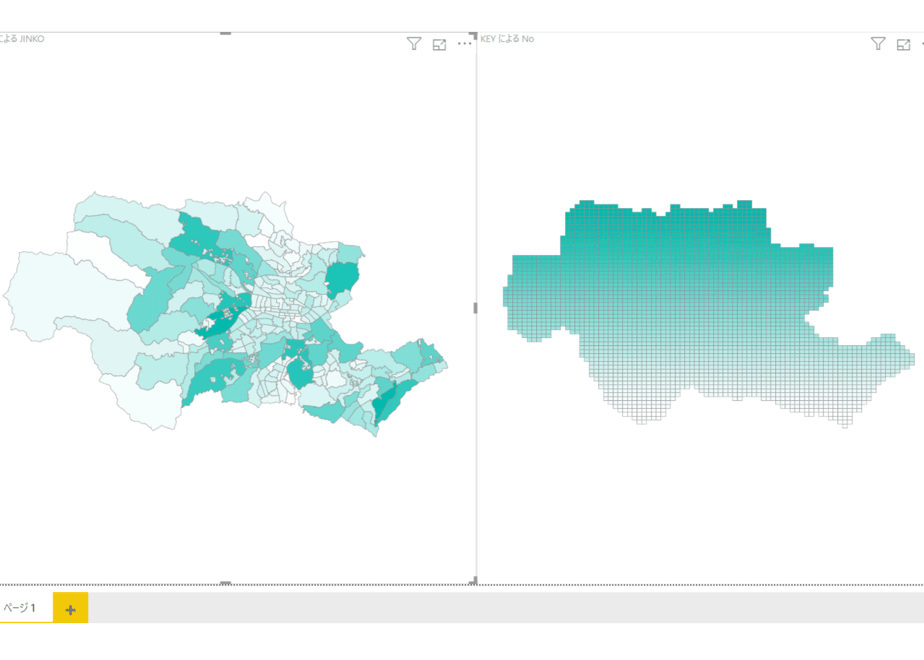Viewport: 924px width, 660px height.
Task: Click bottom-center resize handle of JINKO visual
Action: tap(225, 583)
